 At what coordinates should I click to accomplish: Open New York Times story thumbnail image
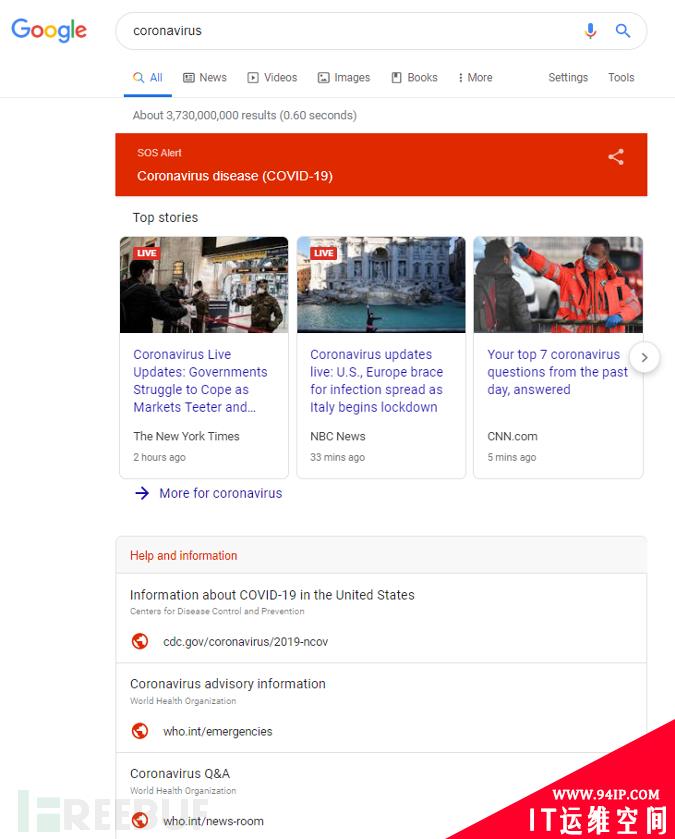pos(204,285)
